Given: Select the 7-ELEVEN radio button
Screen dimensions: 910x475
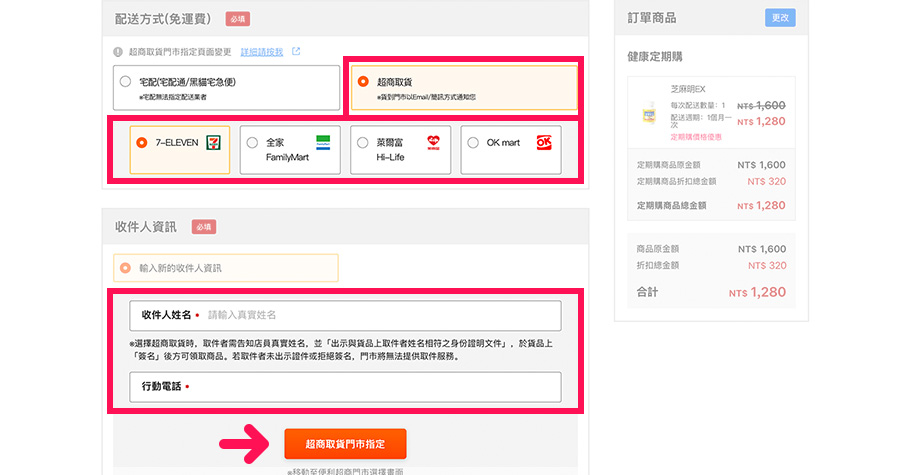Looking at the screenshot, I should click(141, 142).
